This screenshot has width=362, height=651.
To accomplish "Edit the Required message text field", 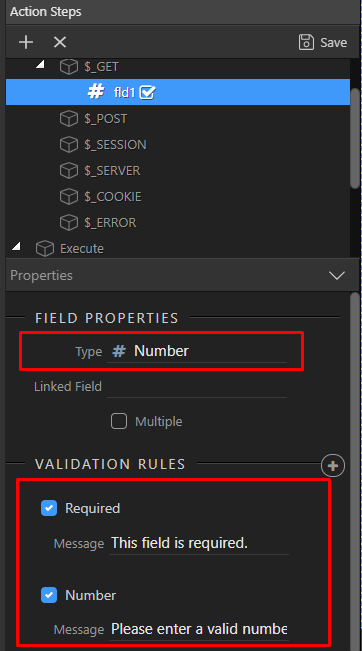I will [199, 543].
